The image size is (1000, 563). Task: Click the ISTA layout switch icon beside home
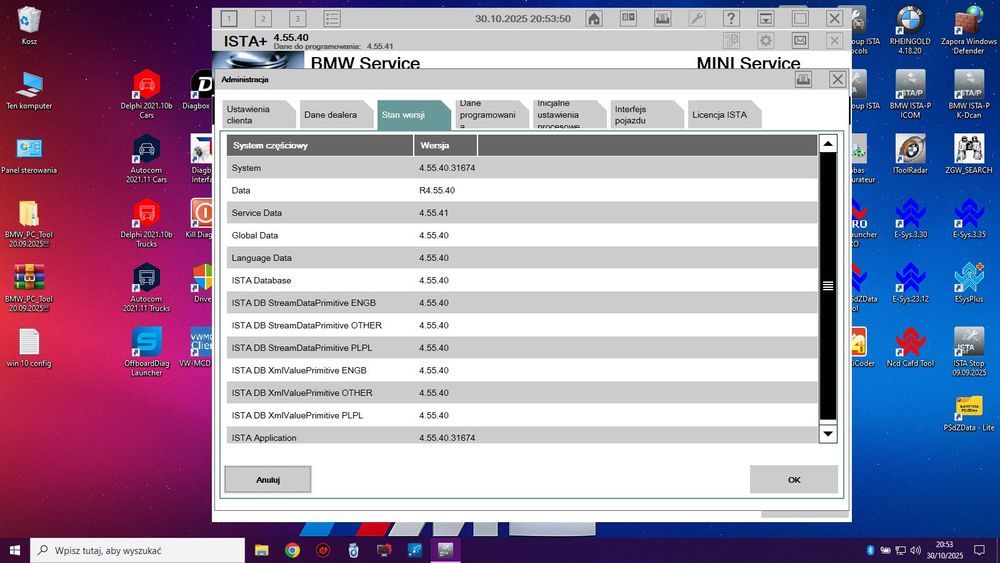[x=628, y=18]
